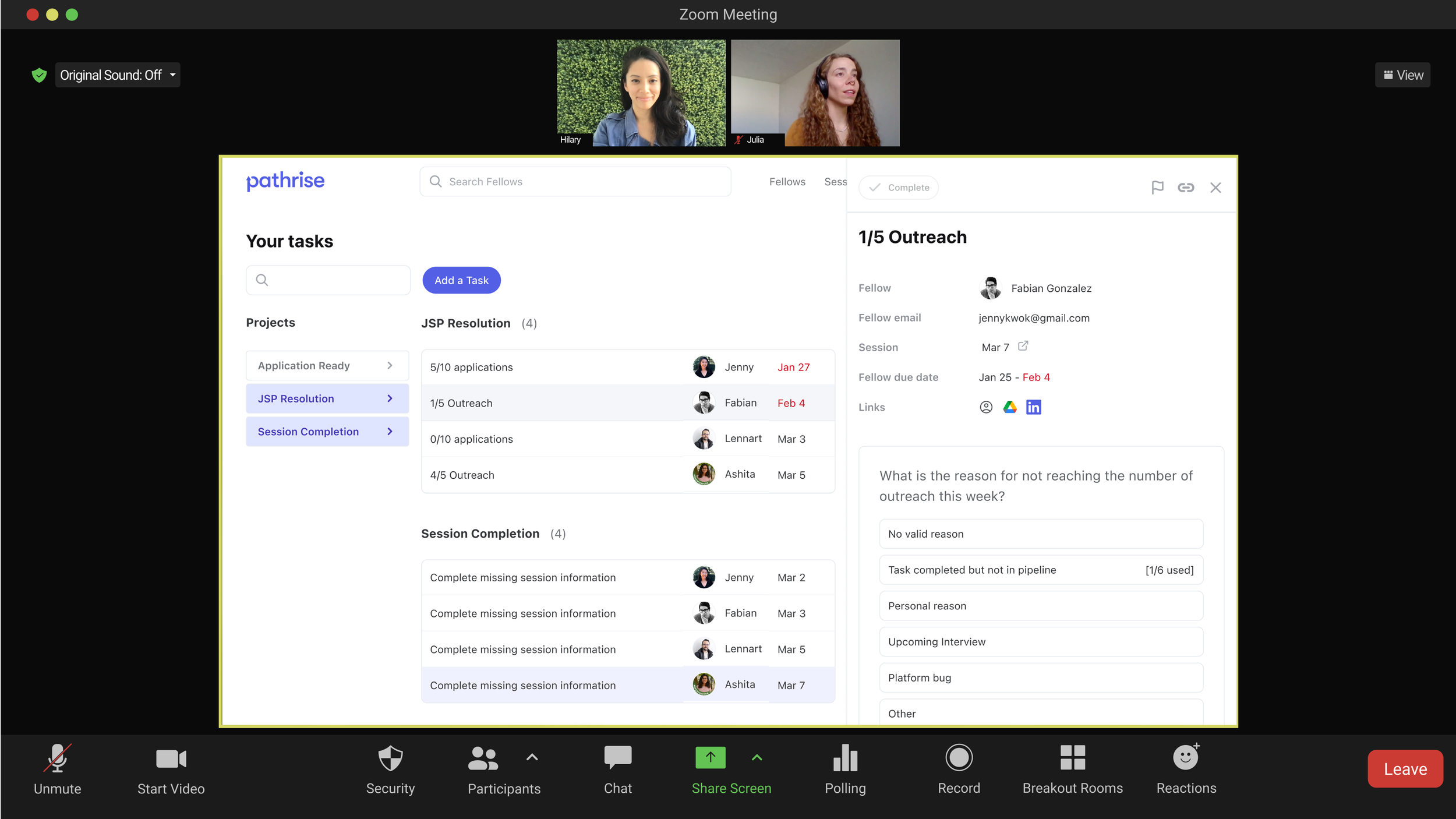Click the jennykwok@gmail.com email
The image size is (1456, 819).
1034,318
